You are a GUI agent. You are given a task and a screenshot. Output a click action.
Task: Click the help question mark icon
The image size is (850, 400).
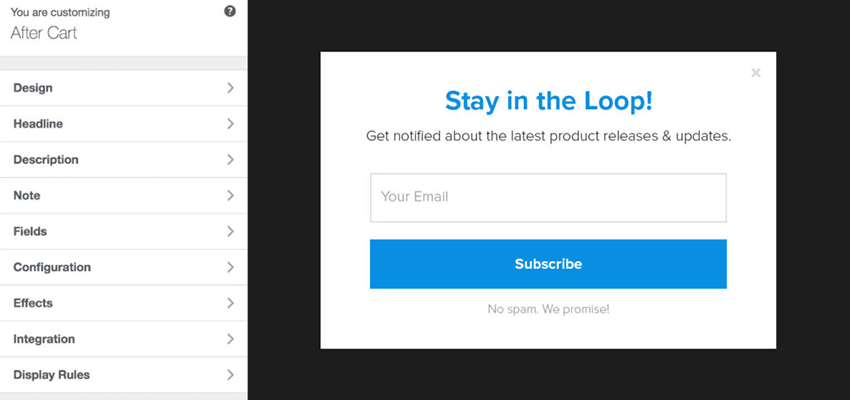point(230,12)
